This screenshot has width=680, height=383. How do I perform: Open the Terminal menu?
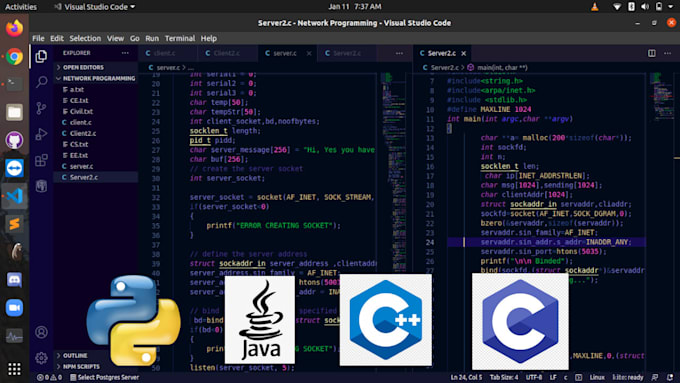pyautogui.click(x=180, y=38)
